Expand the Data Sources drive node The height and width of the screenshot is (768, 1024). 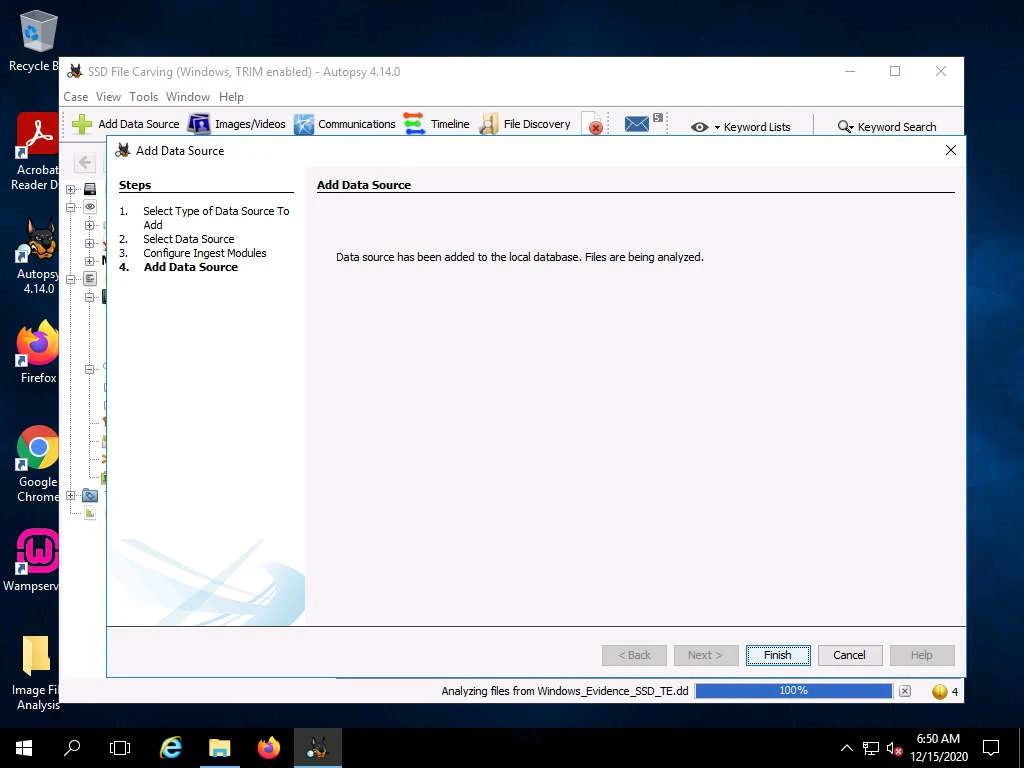coord(71,189)
